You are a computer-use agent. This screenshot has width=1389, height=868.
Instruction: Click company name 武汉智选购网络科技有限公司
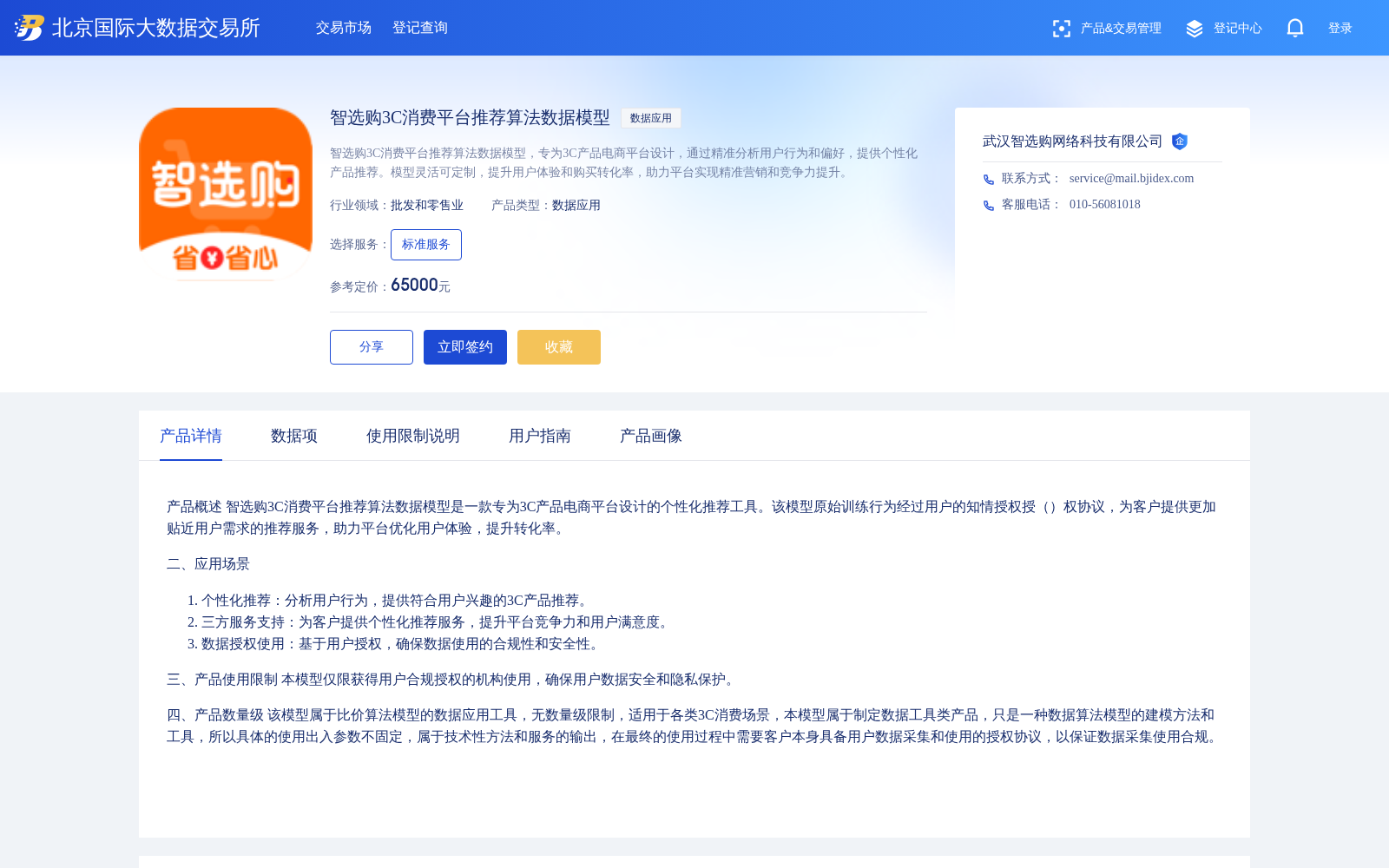pos(1072,141)
